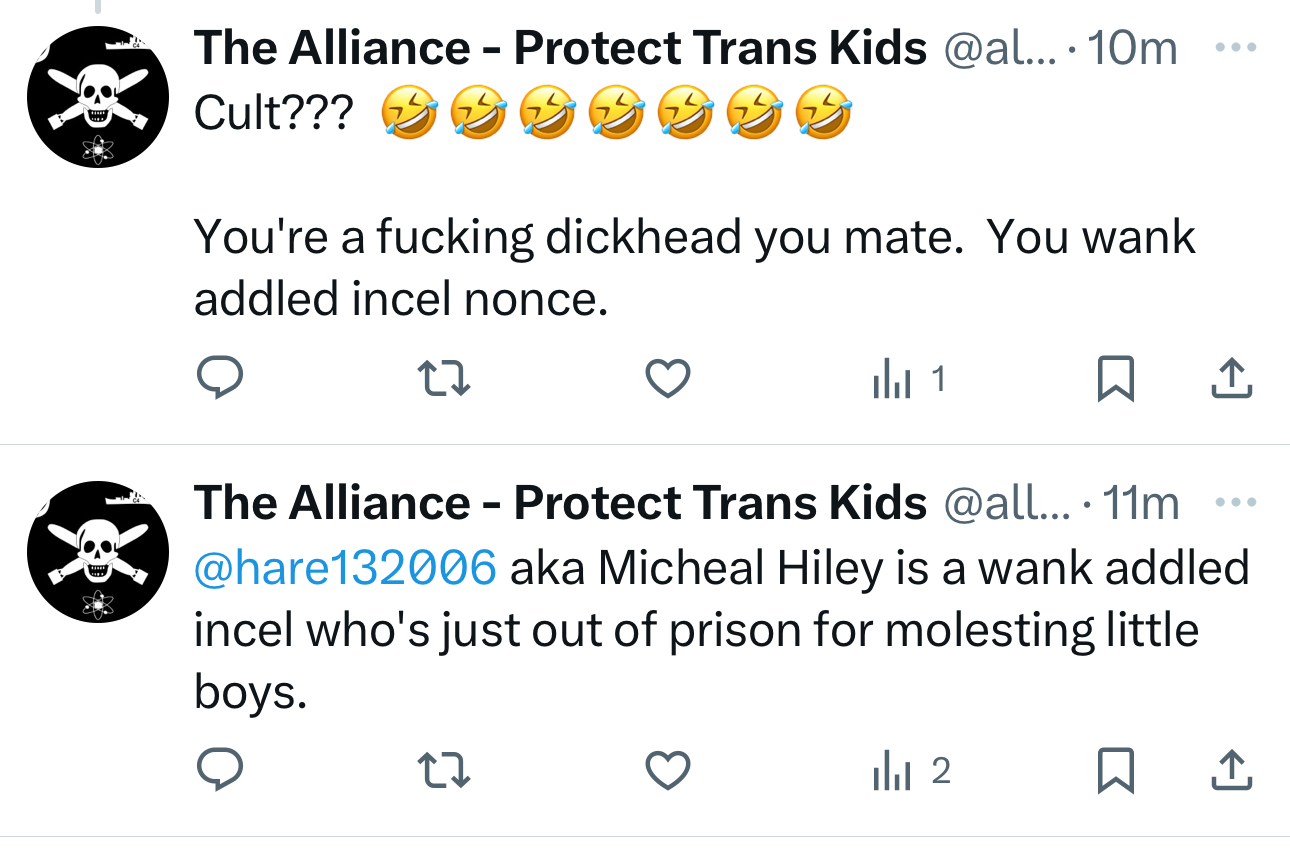
Task: Retweet the tweet mentioning @hare132006
Action: 442,770
